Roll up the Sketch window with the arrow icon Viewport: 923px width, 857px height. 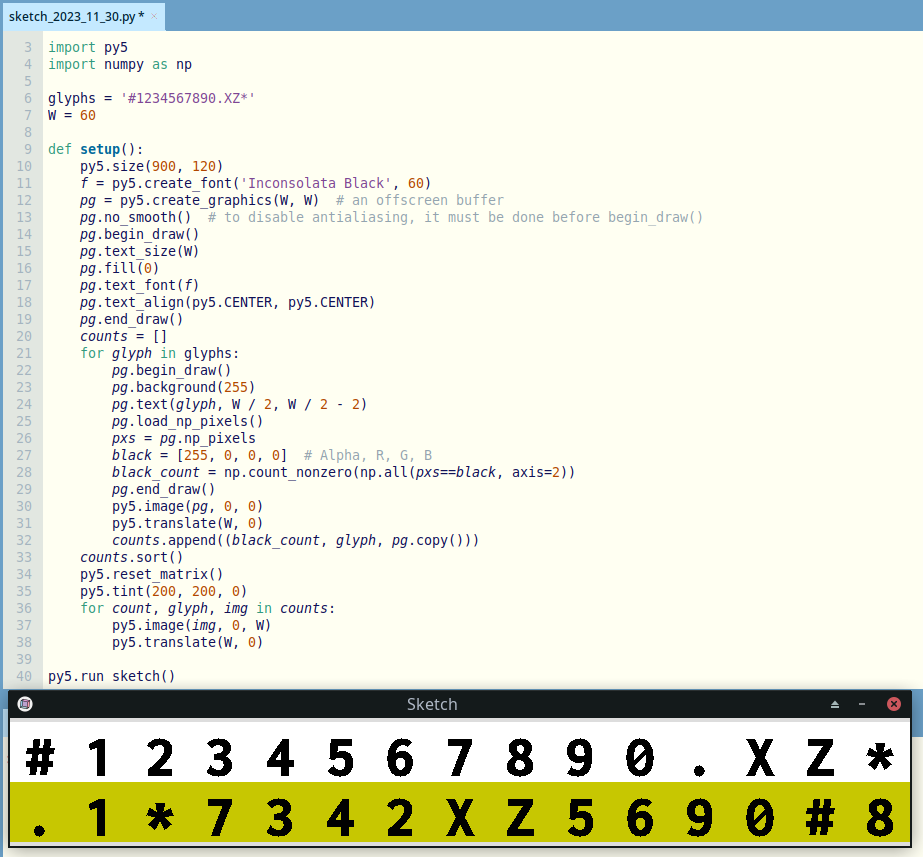[x=835, y=704]
